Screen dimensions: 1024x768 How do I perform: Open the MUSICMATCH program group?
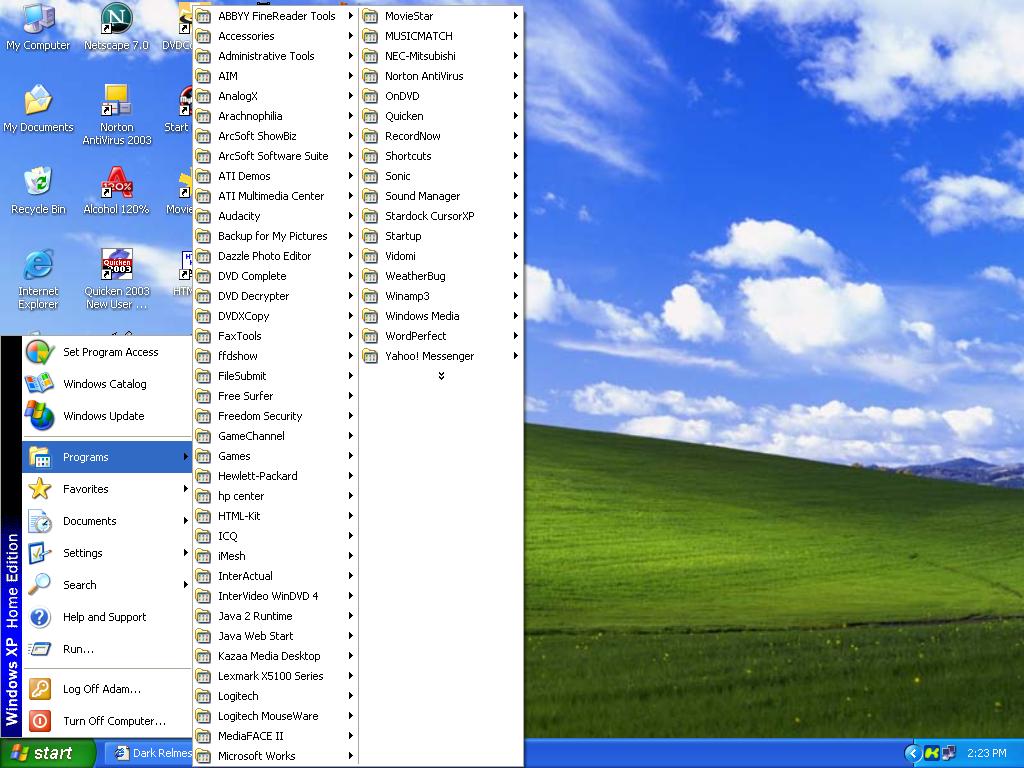point(441,36)
